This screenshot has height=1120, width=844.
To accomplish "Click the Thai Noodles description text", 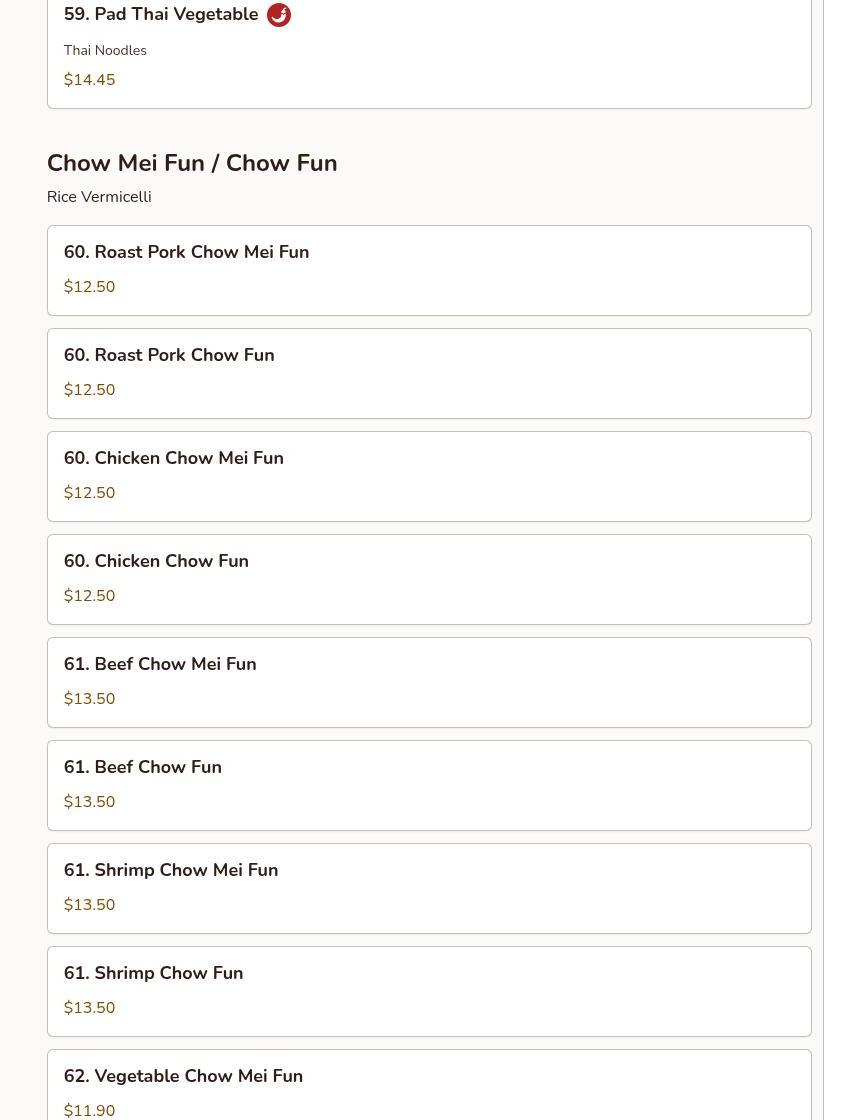I will pos(105,50).
